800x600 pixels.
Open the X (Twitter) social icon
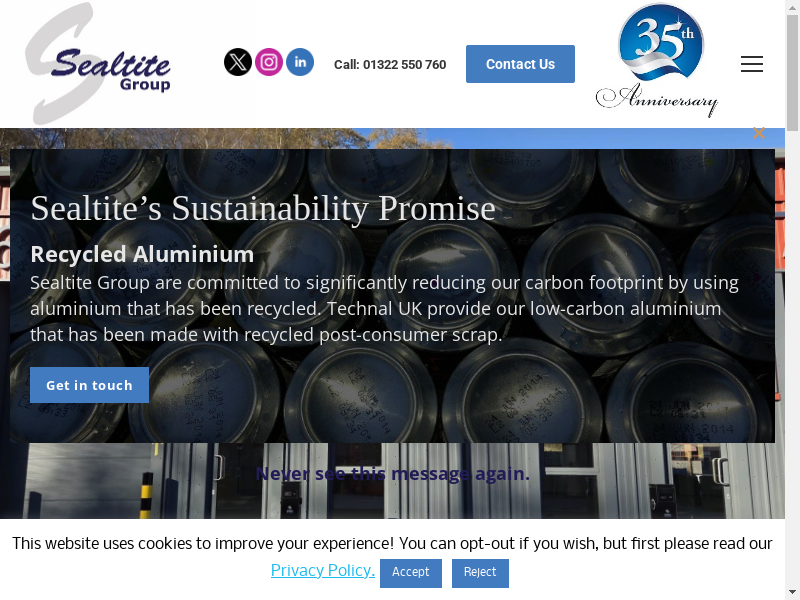pyautogui.click(x=238, y=62)
